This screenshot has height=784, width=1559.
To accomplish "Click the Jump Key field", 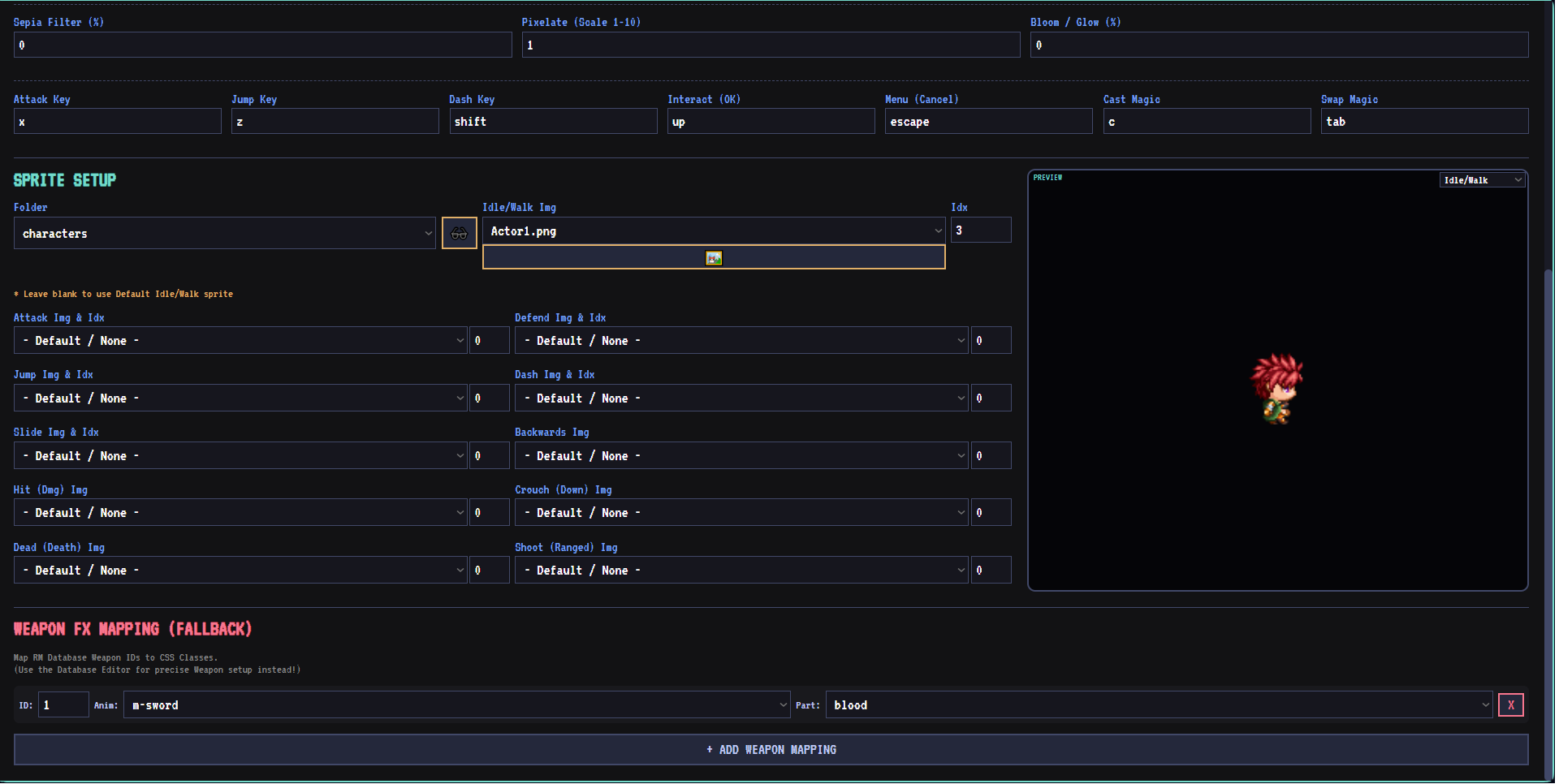I will [x=335, y=122].
